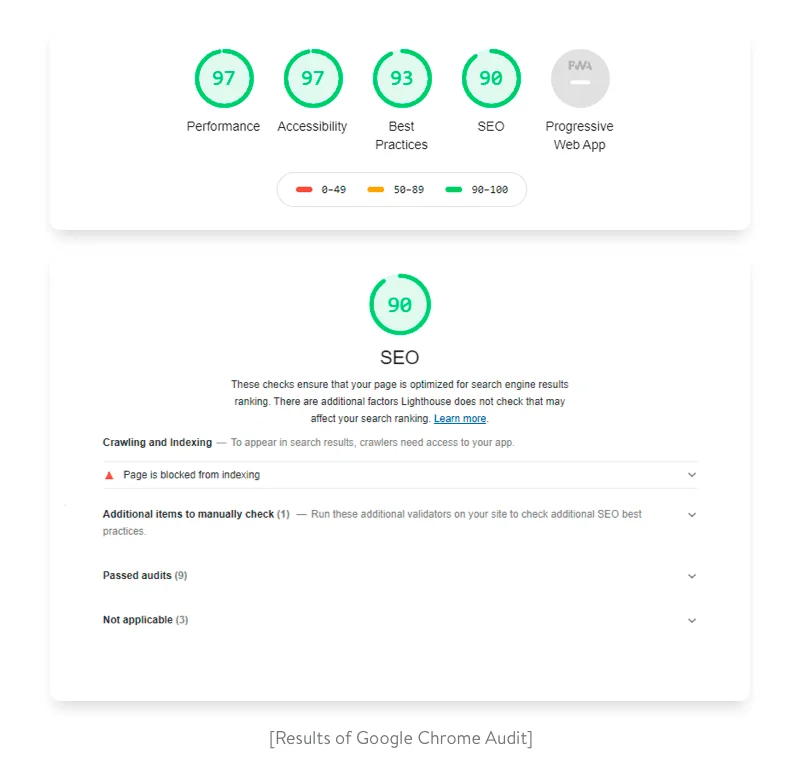800x774 pixels.
Task: Click the Performance score gauge showing 97
Action: tap(224, 78)
